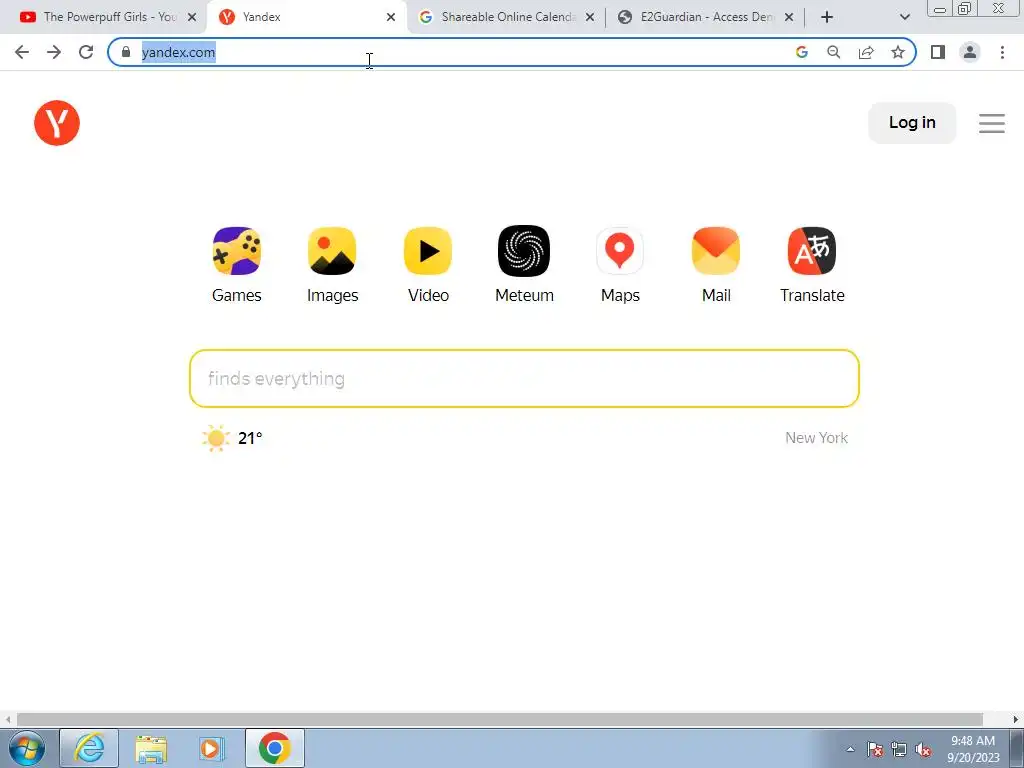Open a new tab with plus button
The image size is (1024, 768).
point(827,17)
